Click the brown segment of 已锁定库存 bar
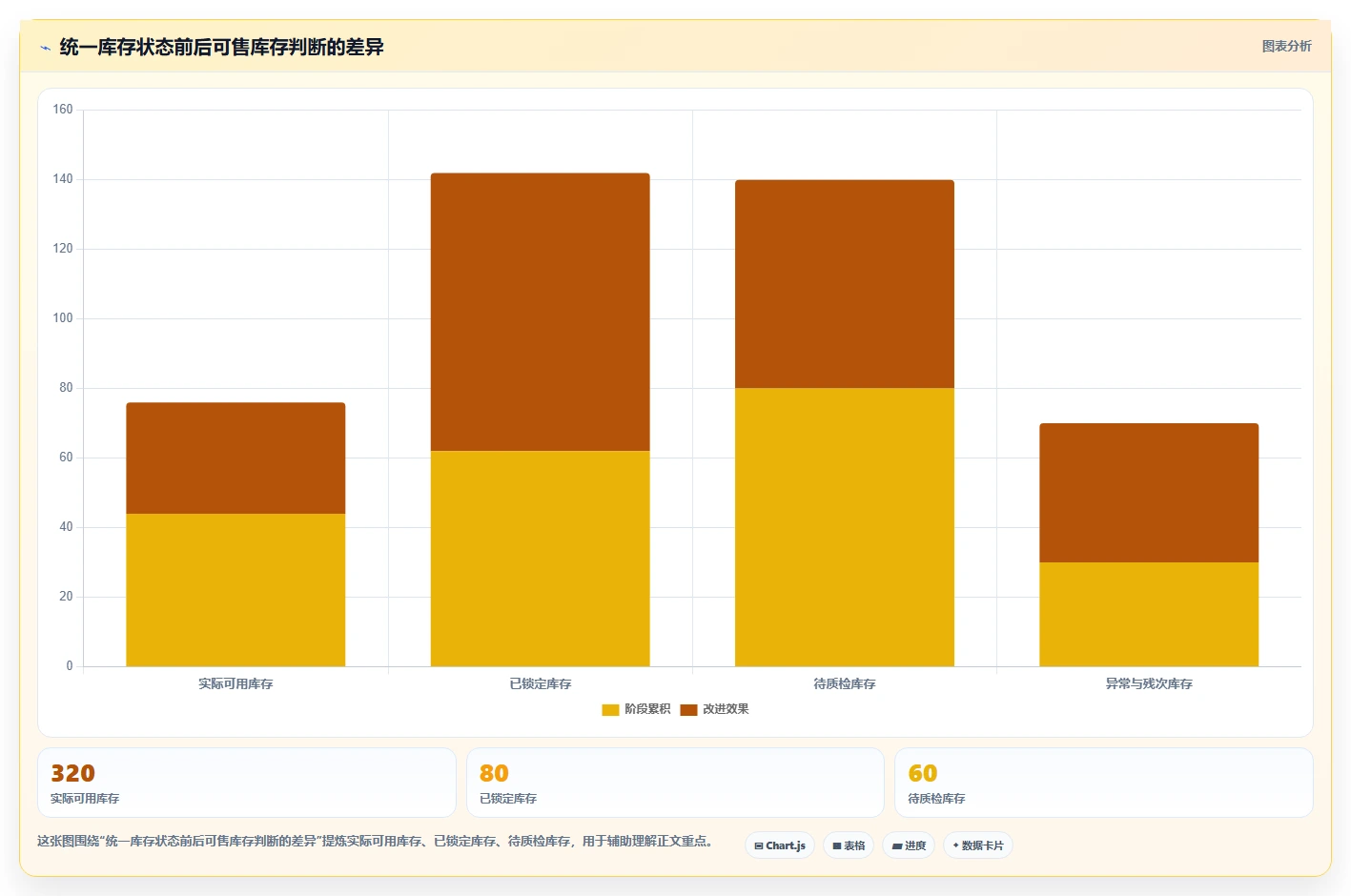 [540, 312]
